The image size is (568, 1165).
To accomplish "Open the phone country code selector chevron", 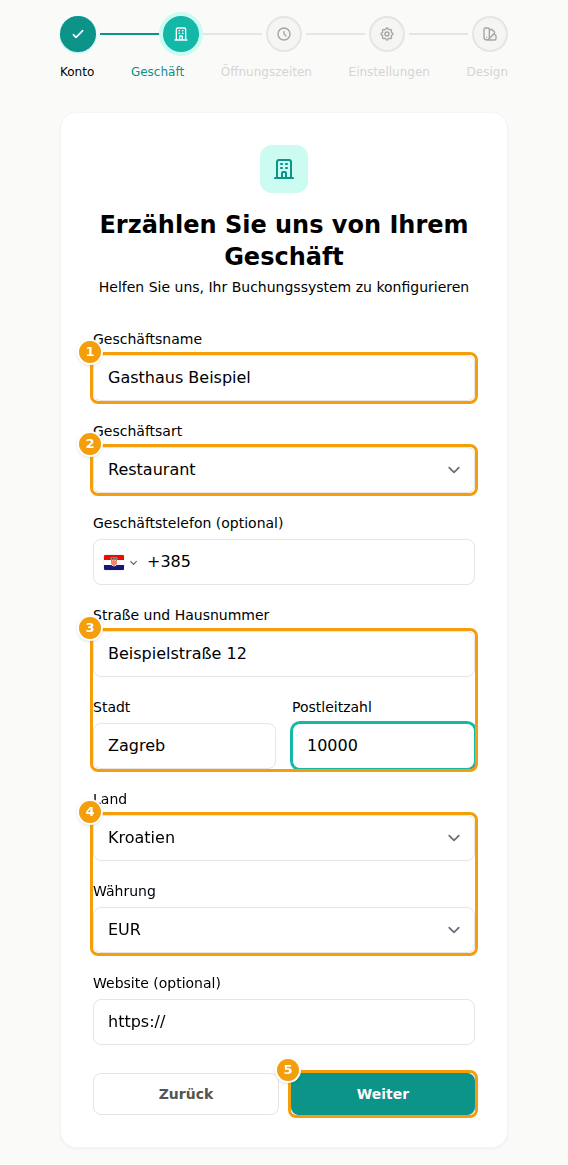I will point(134,562).
